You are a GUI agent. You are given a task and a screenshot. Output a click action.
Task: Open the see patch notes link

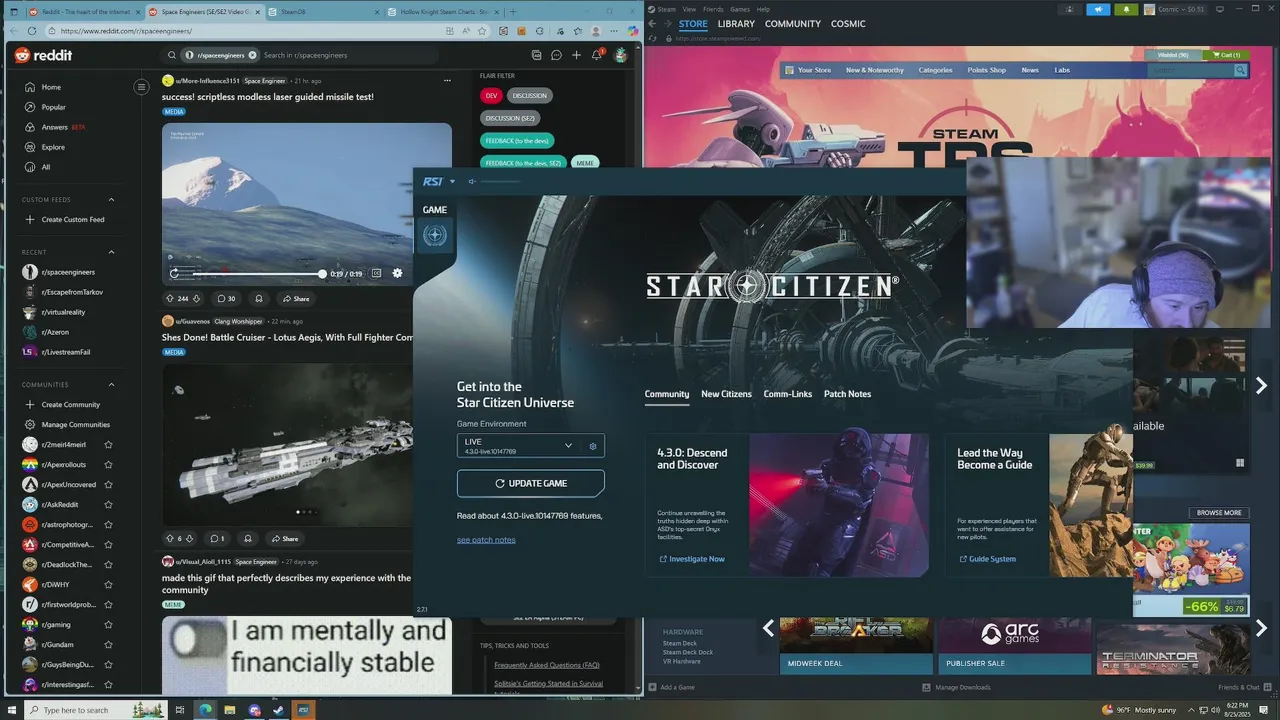point(486,540)
